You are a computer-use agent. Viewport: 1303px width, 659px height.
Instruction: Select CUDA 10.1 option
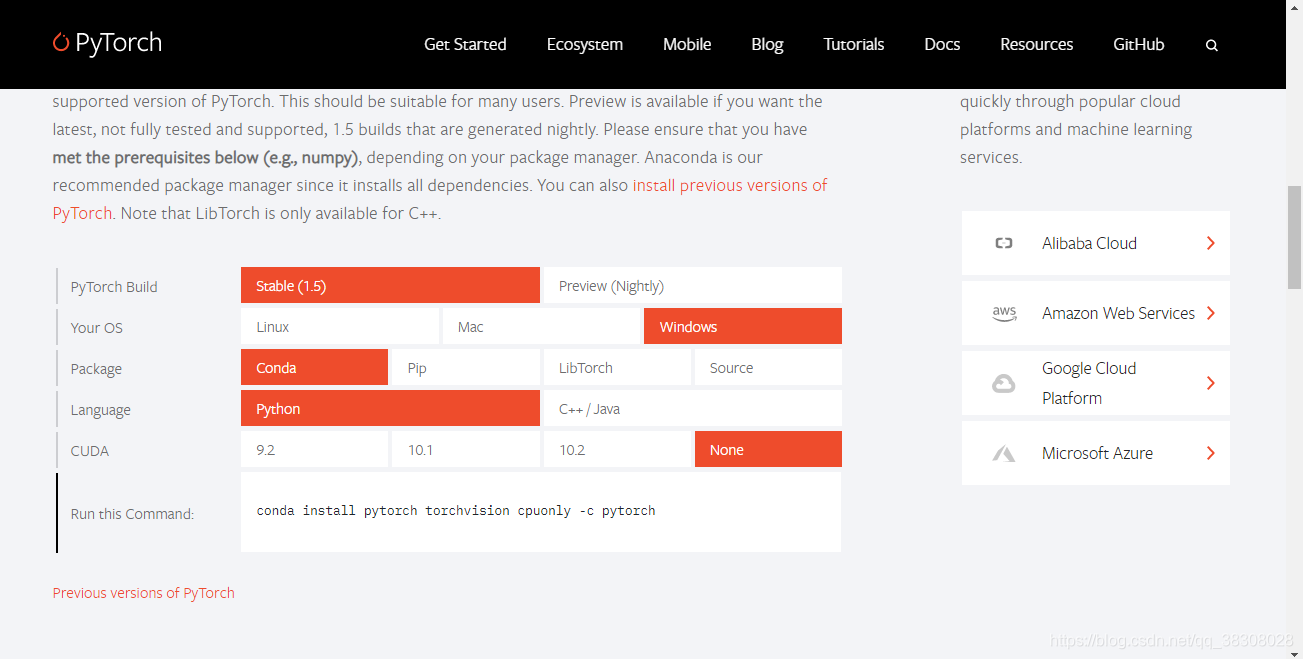(x=466, y=449)
